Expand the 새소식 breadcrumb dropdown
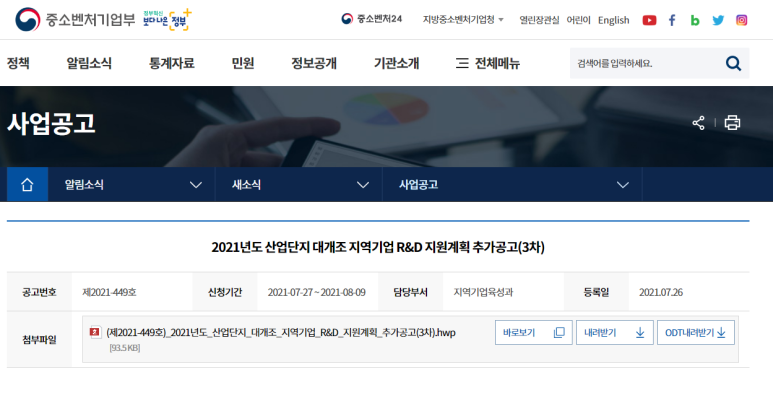The width and height of the screenshot is (773, 411). (x=299, y=184)
